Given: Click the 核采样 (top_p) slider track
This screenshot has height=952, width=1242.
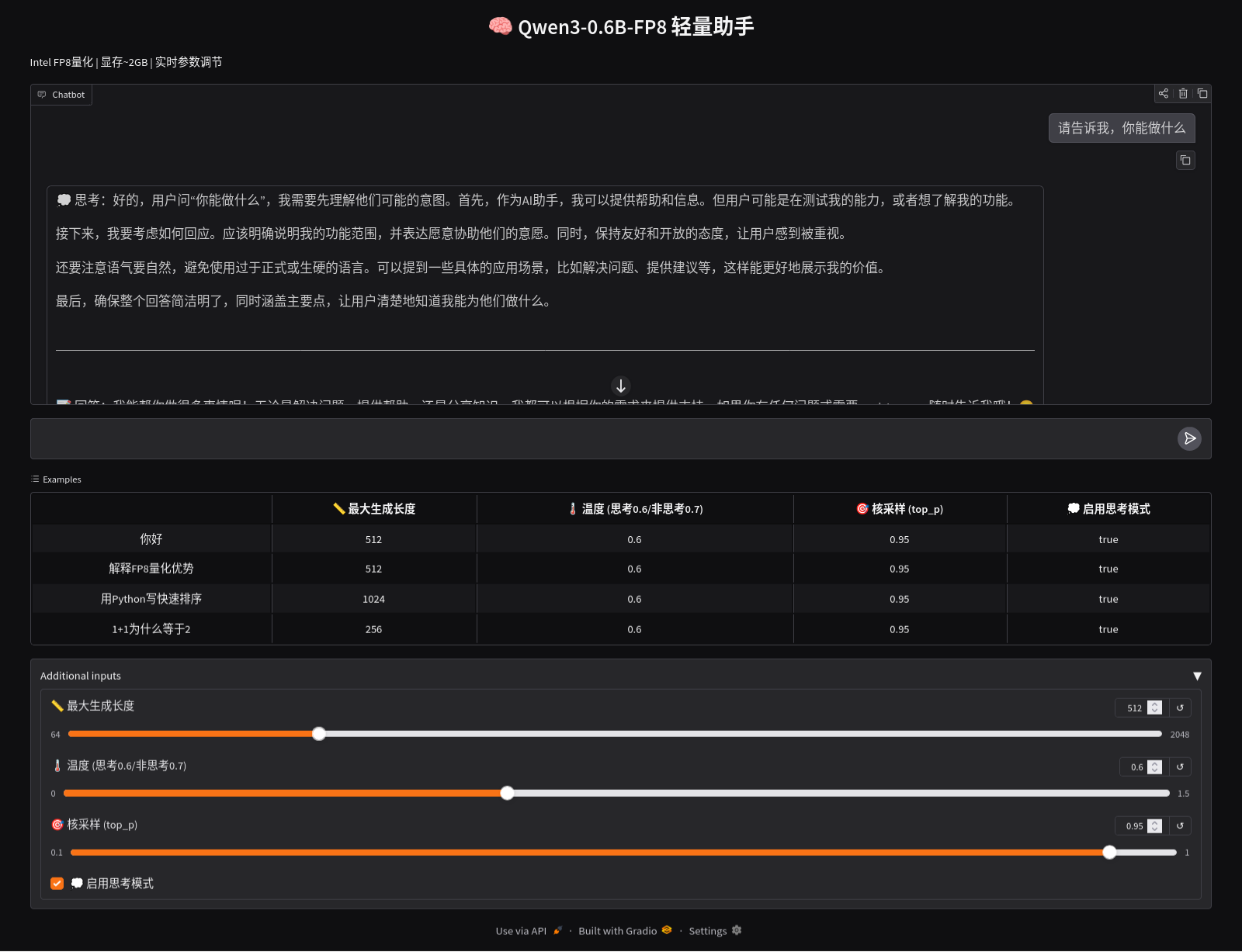Looking at the screenshot, I should coord(623,853).
